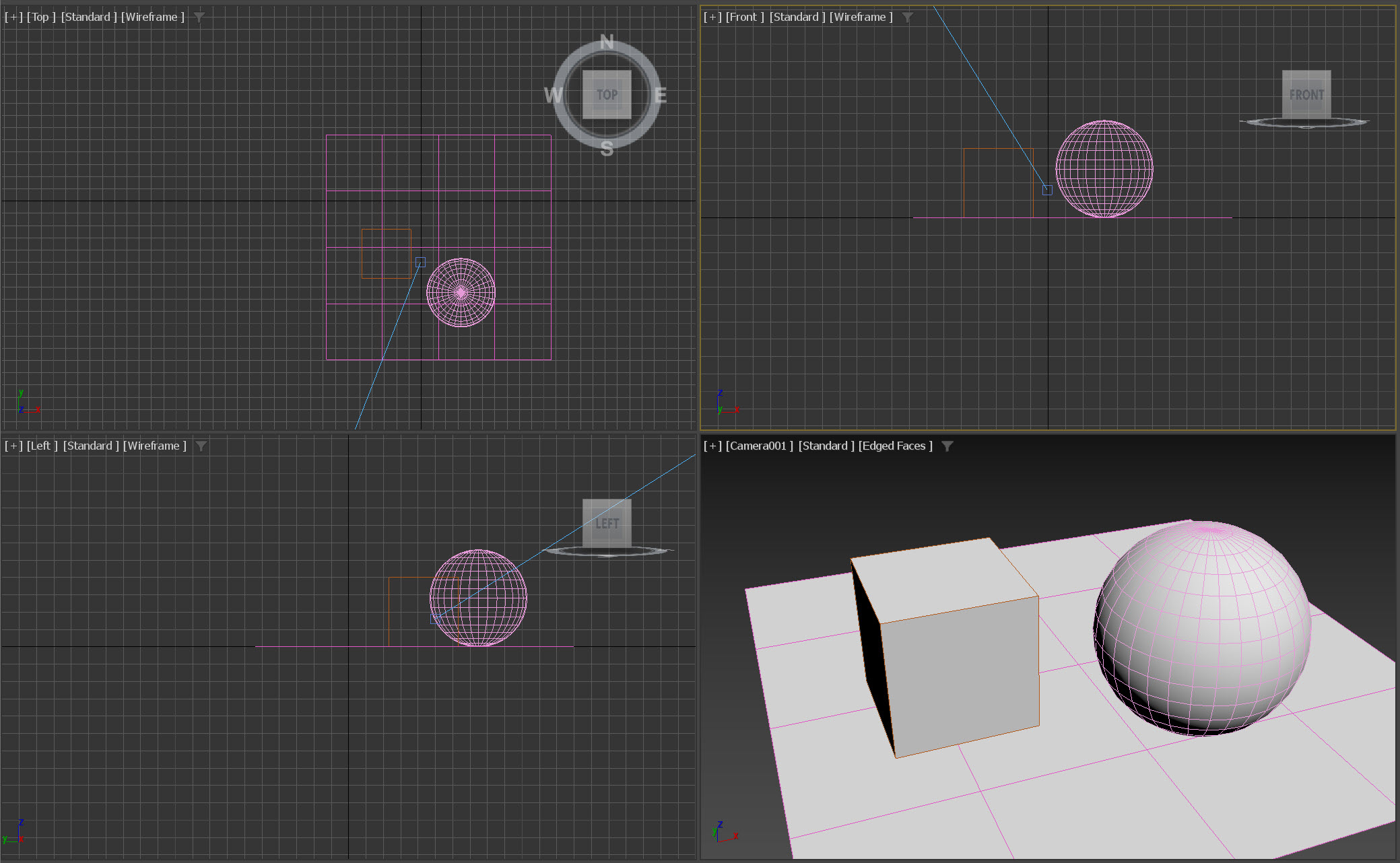Select the camera target square in Top viewport
This screenshot has width=1400, height=863.
point(420,262)
